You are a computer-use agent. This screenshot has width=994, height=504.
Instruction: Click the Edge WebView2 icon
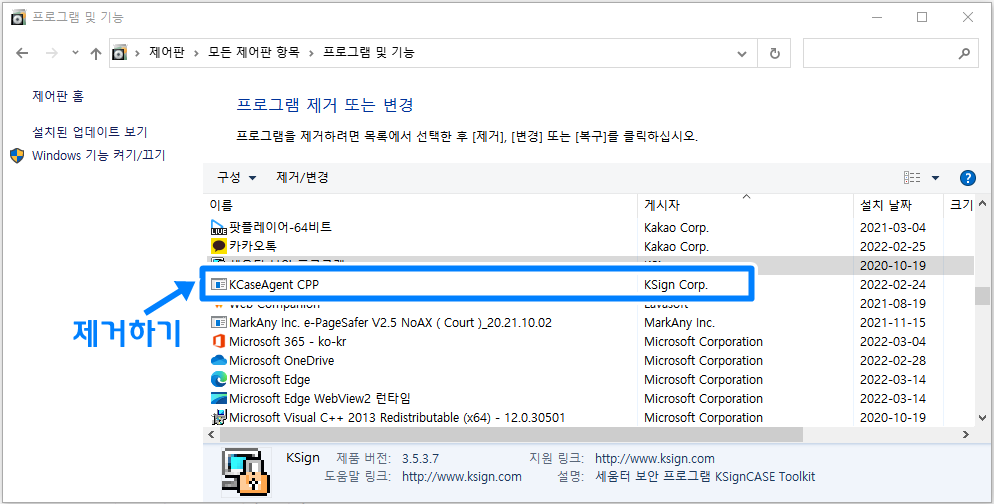click(219, 398)
